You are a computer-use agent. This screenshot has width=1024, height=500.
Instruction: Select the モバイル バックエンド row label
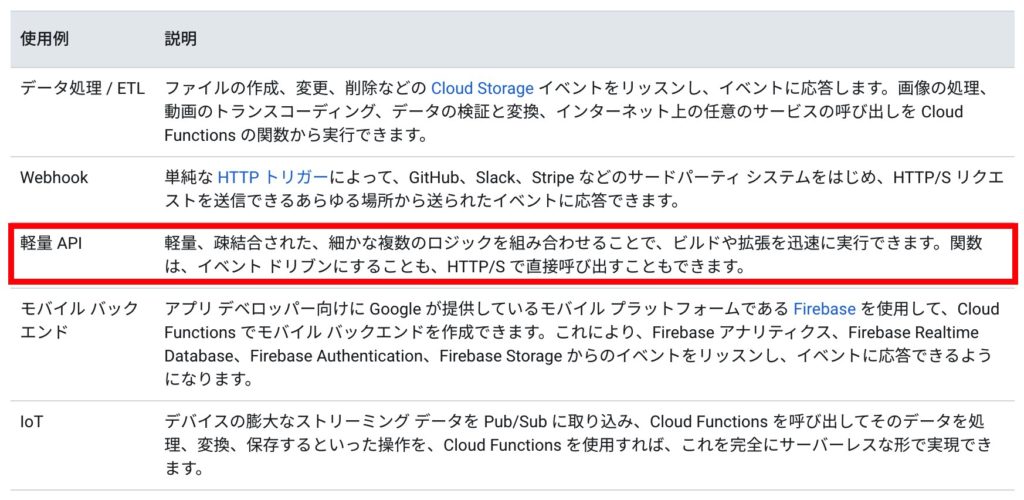click(x=79, y=320)
